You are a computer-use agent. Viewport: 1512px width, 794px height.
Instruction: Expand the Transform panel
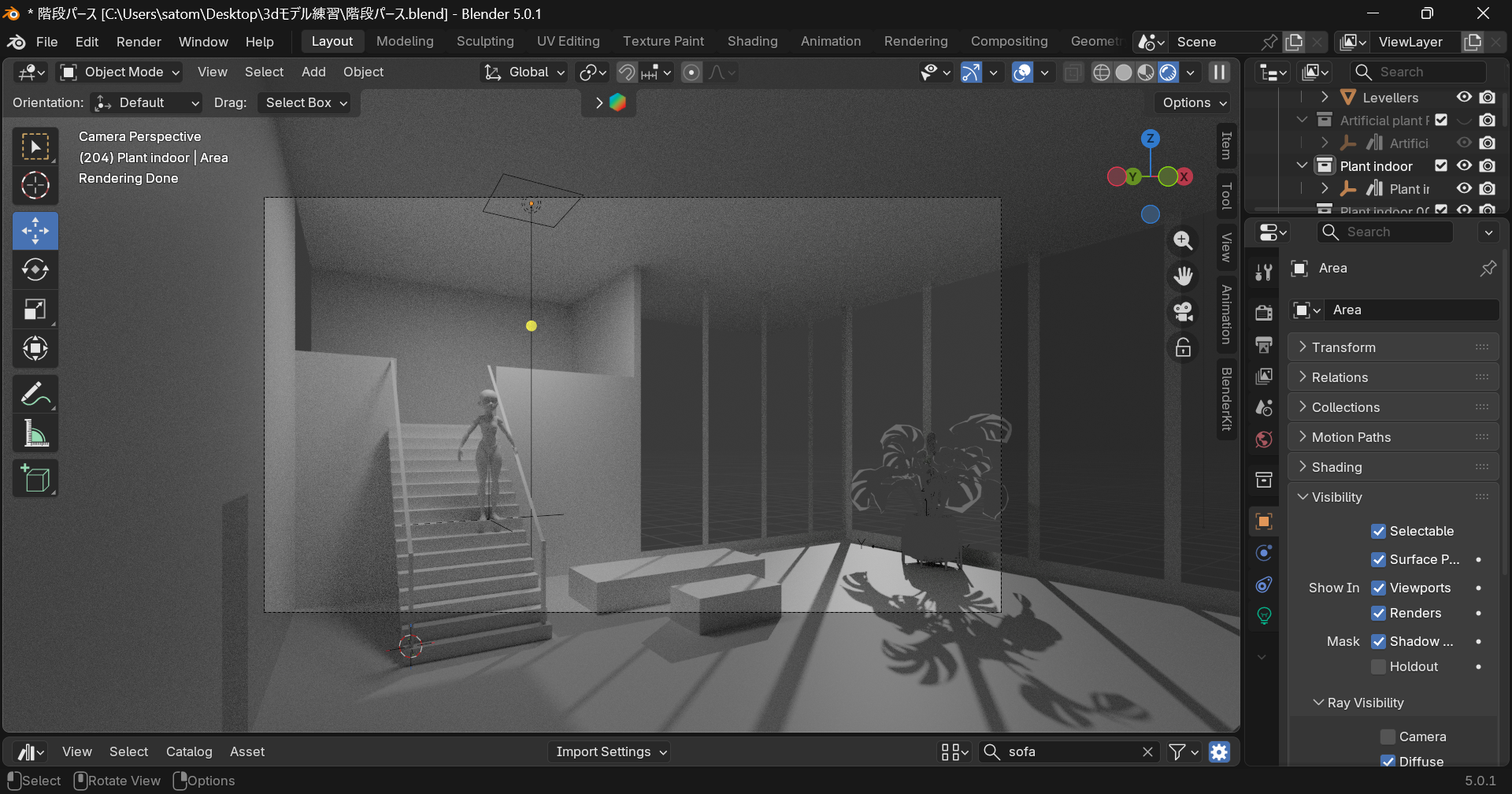tap(1343, 347)
